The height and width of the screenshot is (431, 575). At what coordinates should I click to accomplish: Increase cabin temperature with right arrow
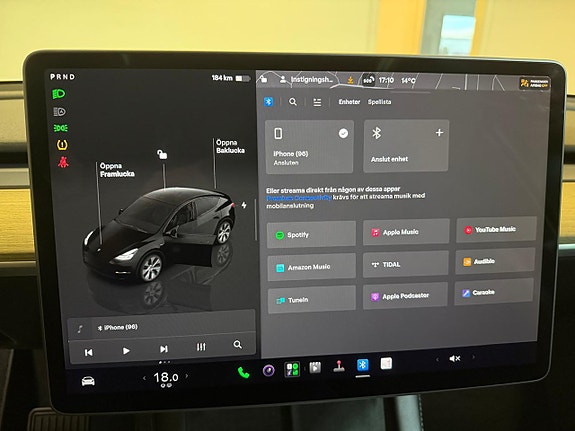click(x=187, y=376)
